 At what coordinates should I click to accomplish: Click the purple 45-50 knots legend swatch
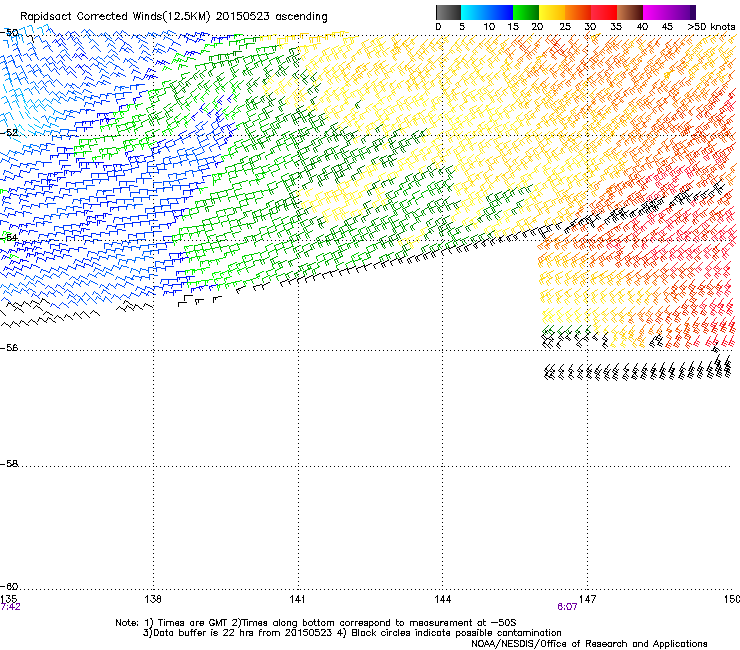click(x=682, y=12)
